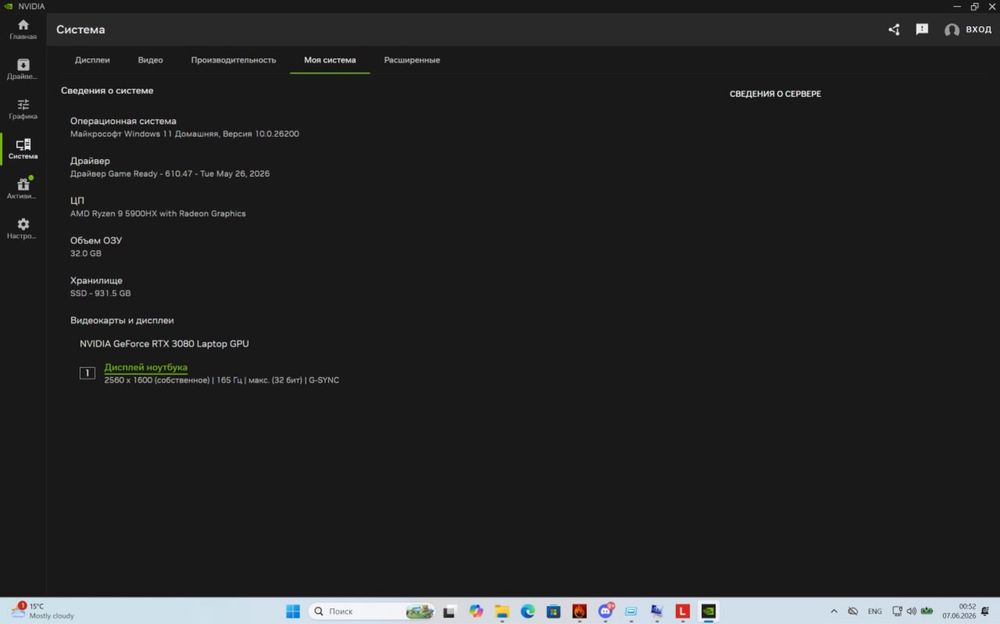Viewport: 1000px width, 624px height.
Task: Open Настройки gear in sidebar
Action: [23, 228]
